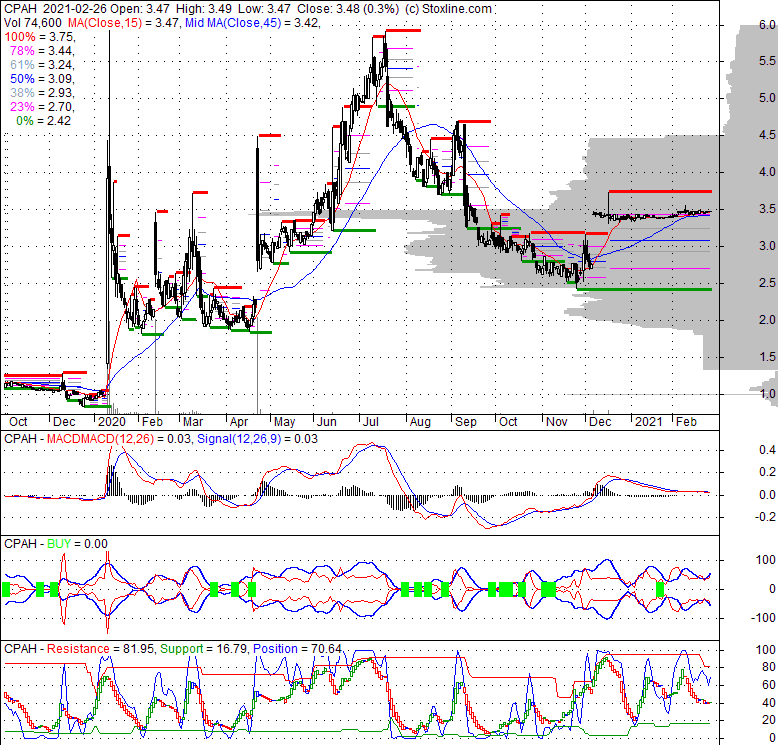Click the Signal(12,26,9) = 0.03 legend
The width and height of the screenshot is (780, 745).
pyautogui.click(x=257, y=439)
